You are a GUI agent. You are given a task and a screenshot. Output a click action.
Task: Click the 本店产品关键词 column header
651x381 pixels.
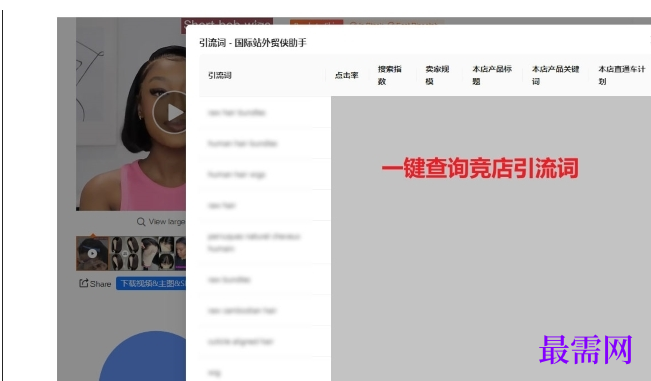click(x=556, y=75)
